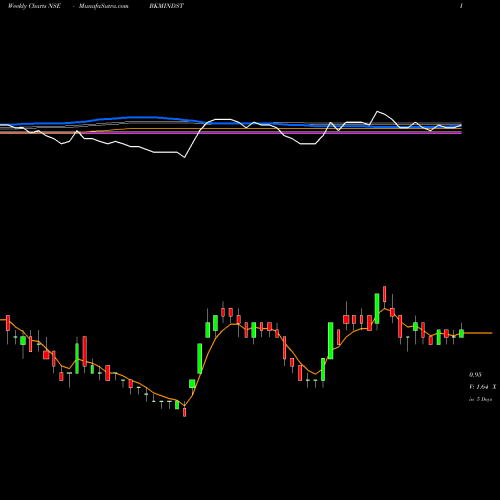Click the 'MunafaSutra.com' header text
Image resolution: width=500 pixels, height=500 pixels.
(104, 6)
